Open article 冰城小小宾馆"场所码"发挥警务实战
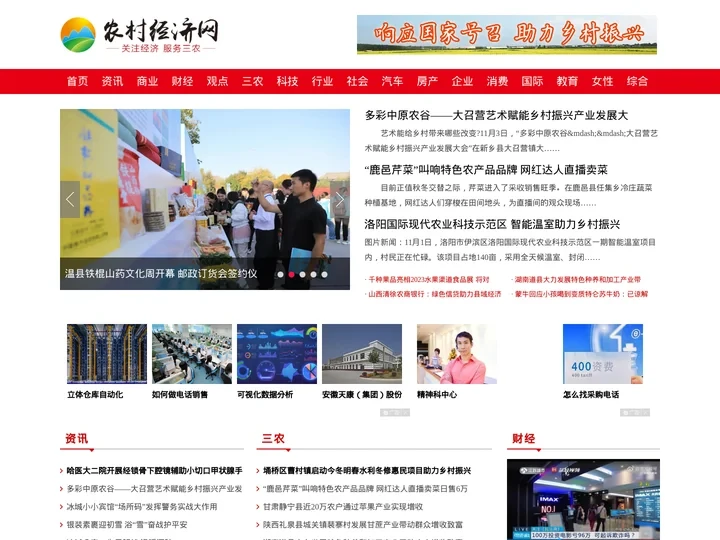Image resolution: width=720 pixels, height=540 pixels. click(x=142, y=506)
